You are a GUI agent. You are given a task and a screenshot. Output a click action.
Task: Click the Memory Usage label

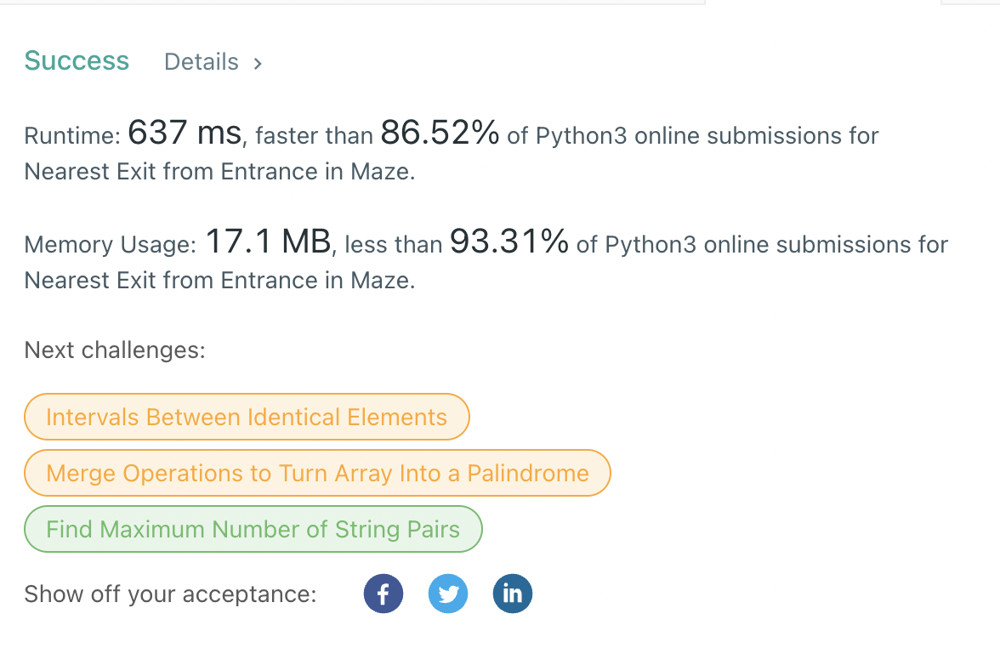110,245
